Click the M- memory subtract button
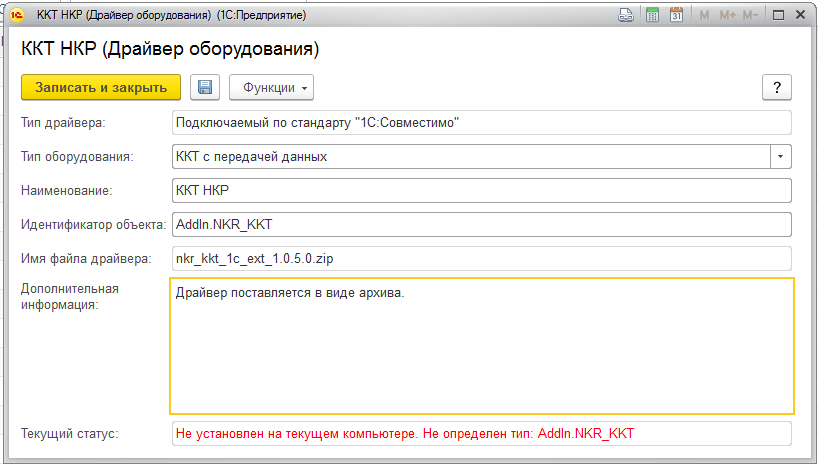Screen dimensions: 818x464 pos(751,16)
